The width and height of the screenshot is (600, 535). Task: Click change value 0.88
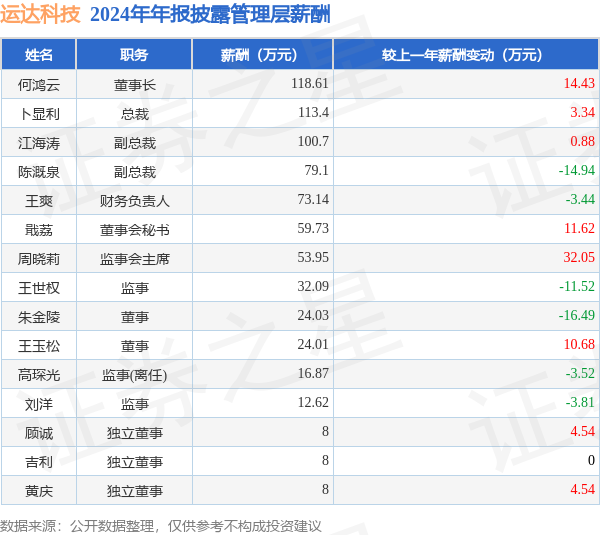[x=582, y=141]
